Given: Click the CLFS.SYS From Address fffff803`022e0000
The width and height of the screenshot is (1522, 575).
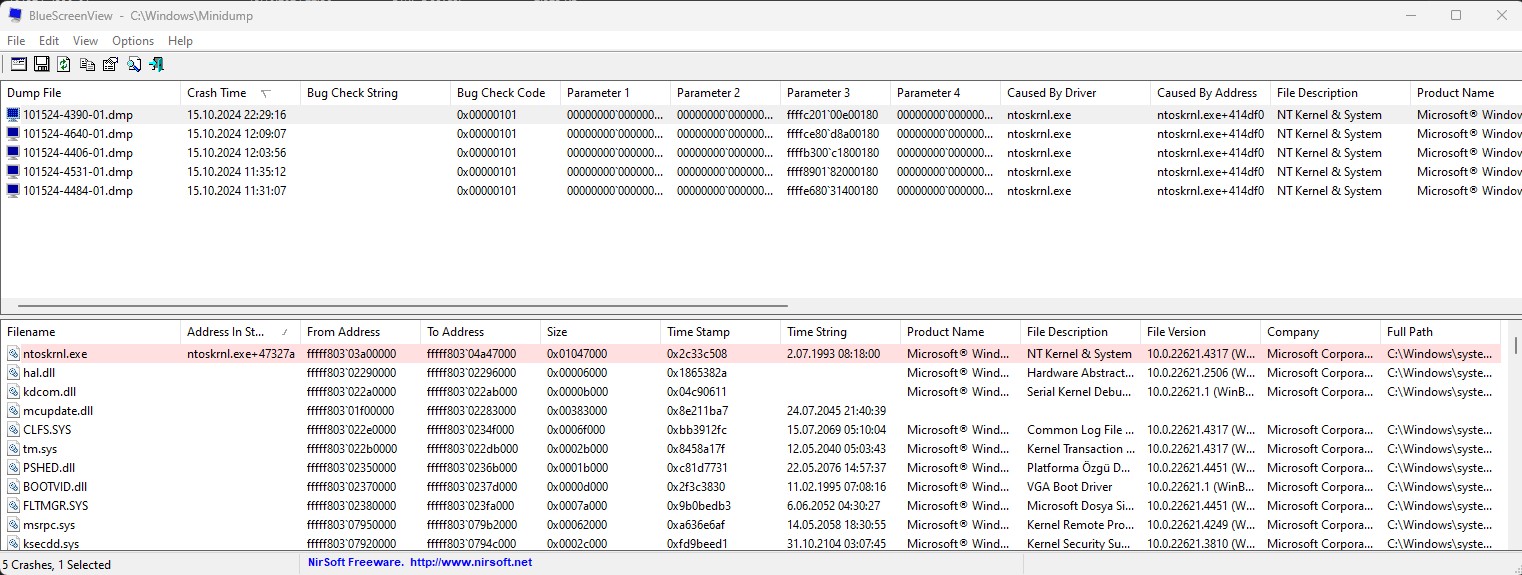Looking at the screenshot, I should click(x=352, y=430).
